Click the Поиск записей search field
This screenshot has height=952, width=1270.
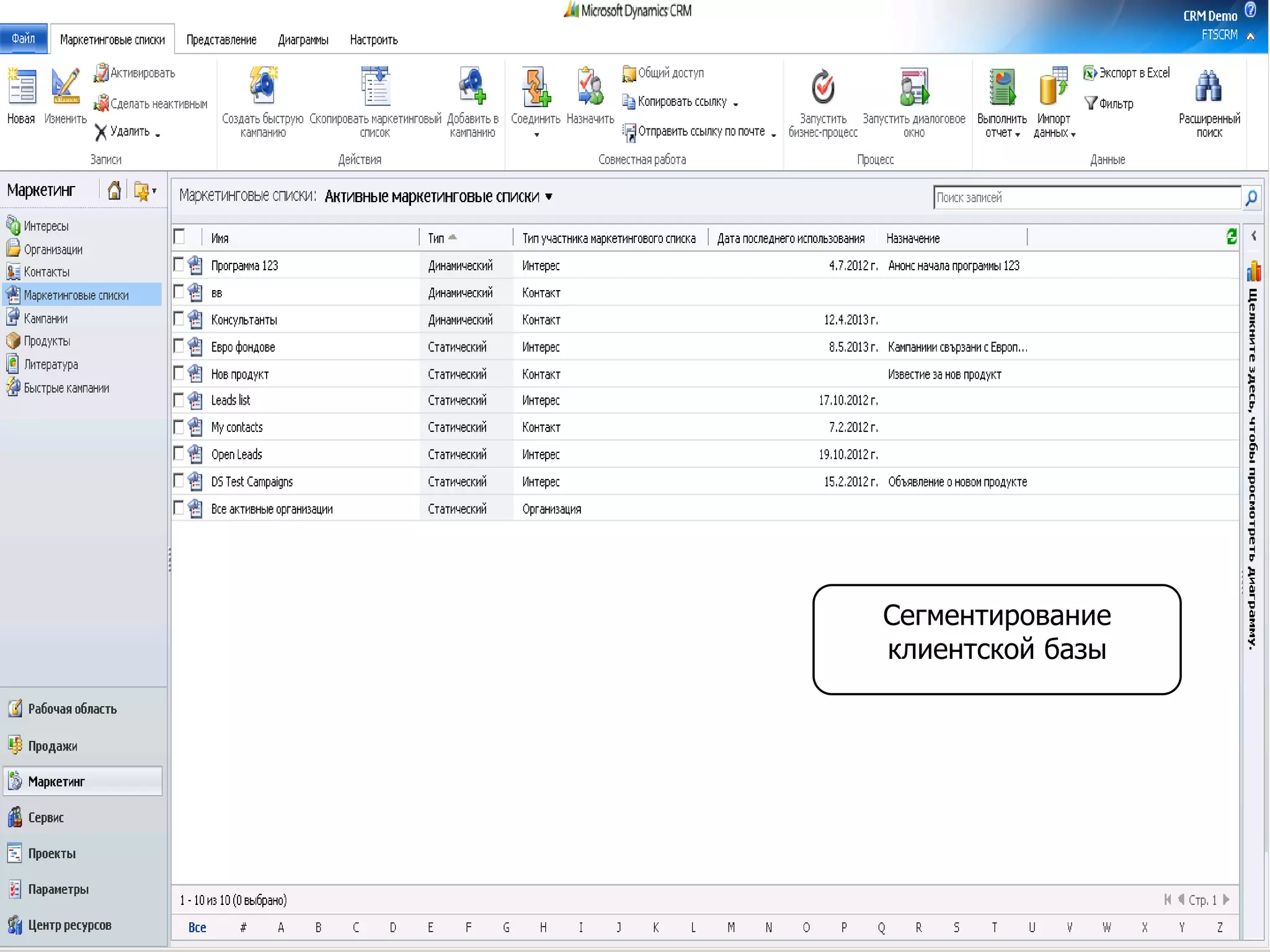1086,198
